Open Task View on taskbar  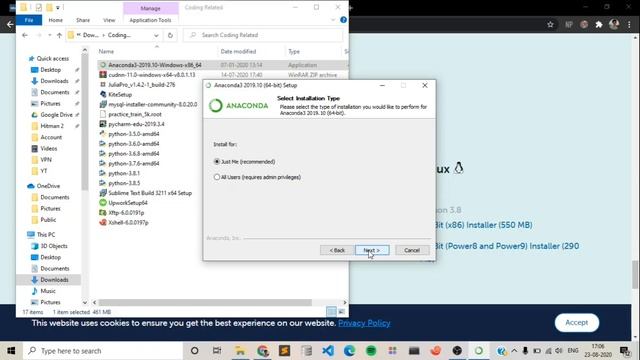(217, 351)
